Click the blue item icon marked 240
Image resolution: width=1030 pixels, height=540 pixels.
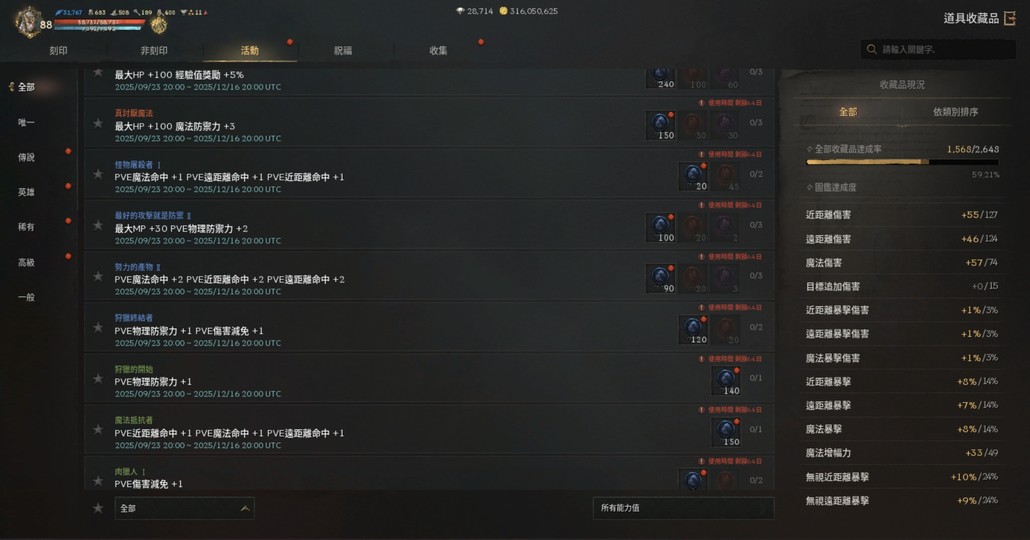(661, 77)
